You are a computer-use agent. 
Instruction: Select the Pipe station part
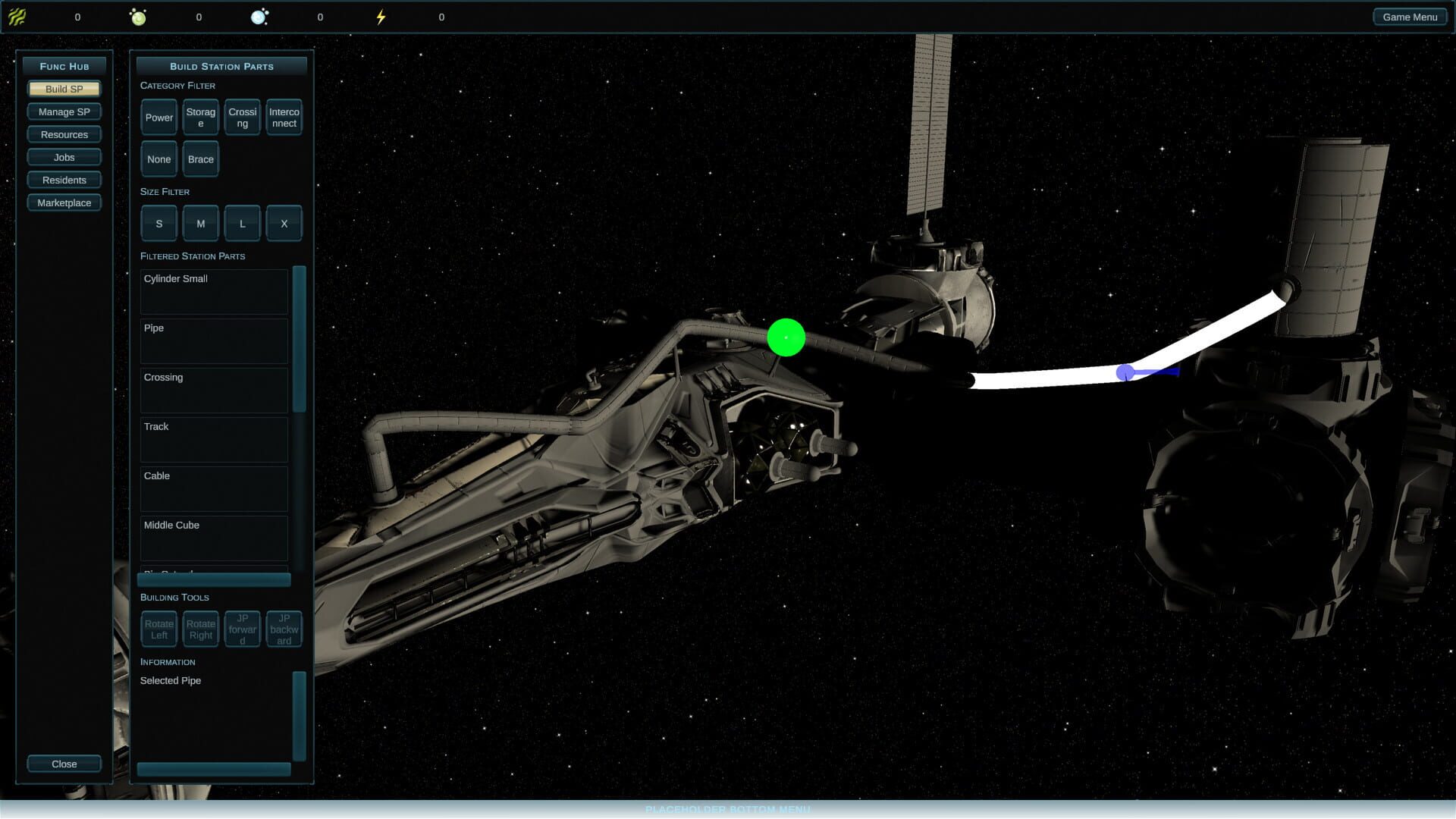(x=214, y=340)
